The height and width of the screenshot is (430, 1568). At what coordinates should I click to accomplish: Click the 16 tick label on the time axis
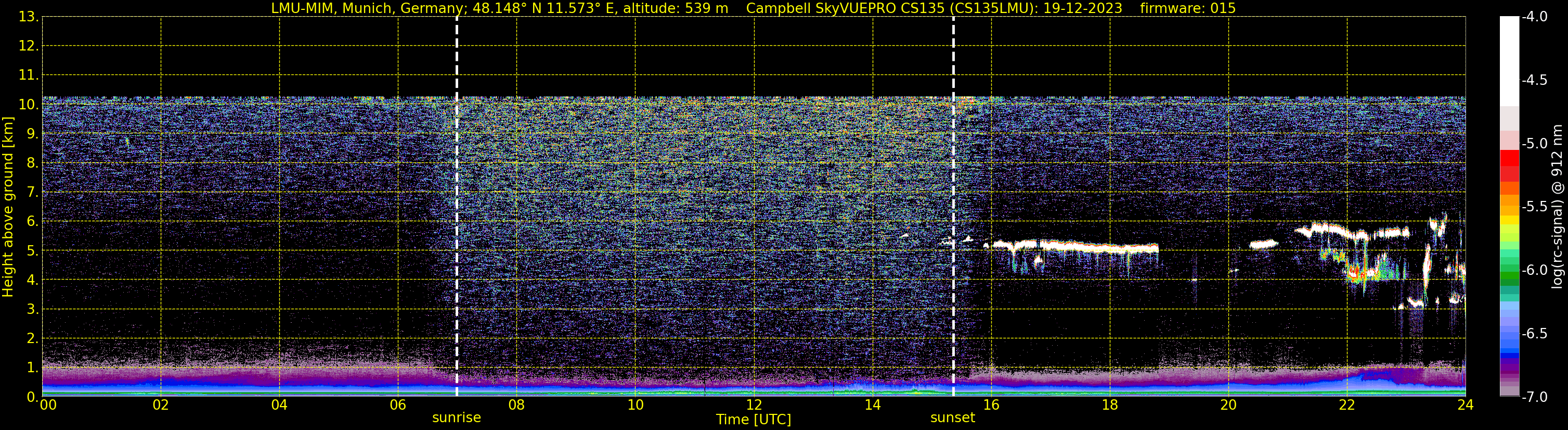click(992, 405)
